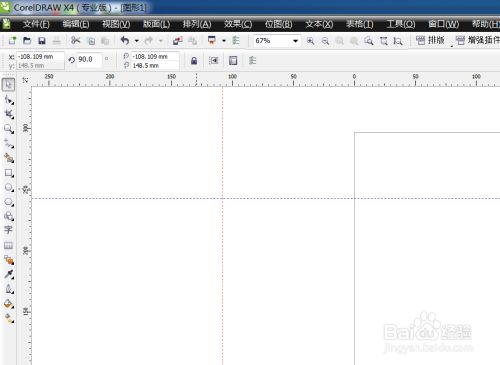Click the ruler origin corner icon

(x=25, y=80)
